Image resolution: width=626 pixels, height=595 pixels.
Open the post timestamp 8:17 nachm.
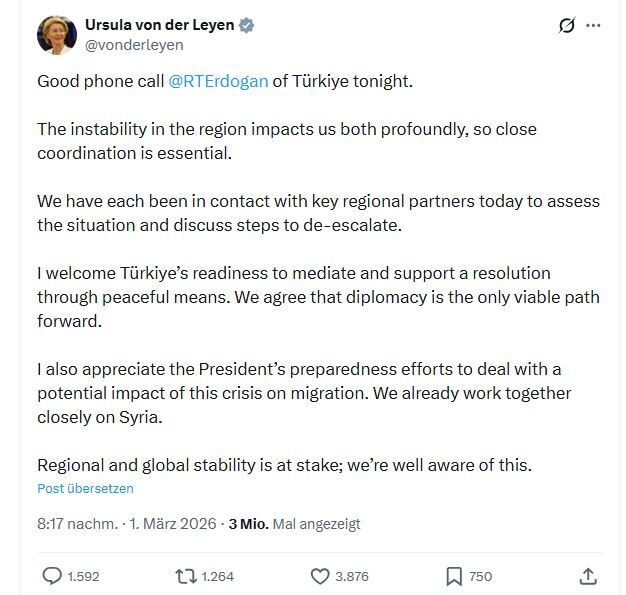[77, 523]
